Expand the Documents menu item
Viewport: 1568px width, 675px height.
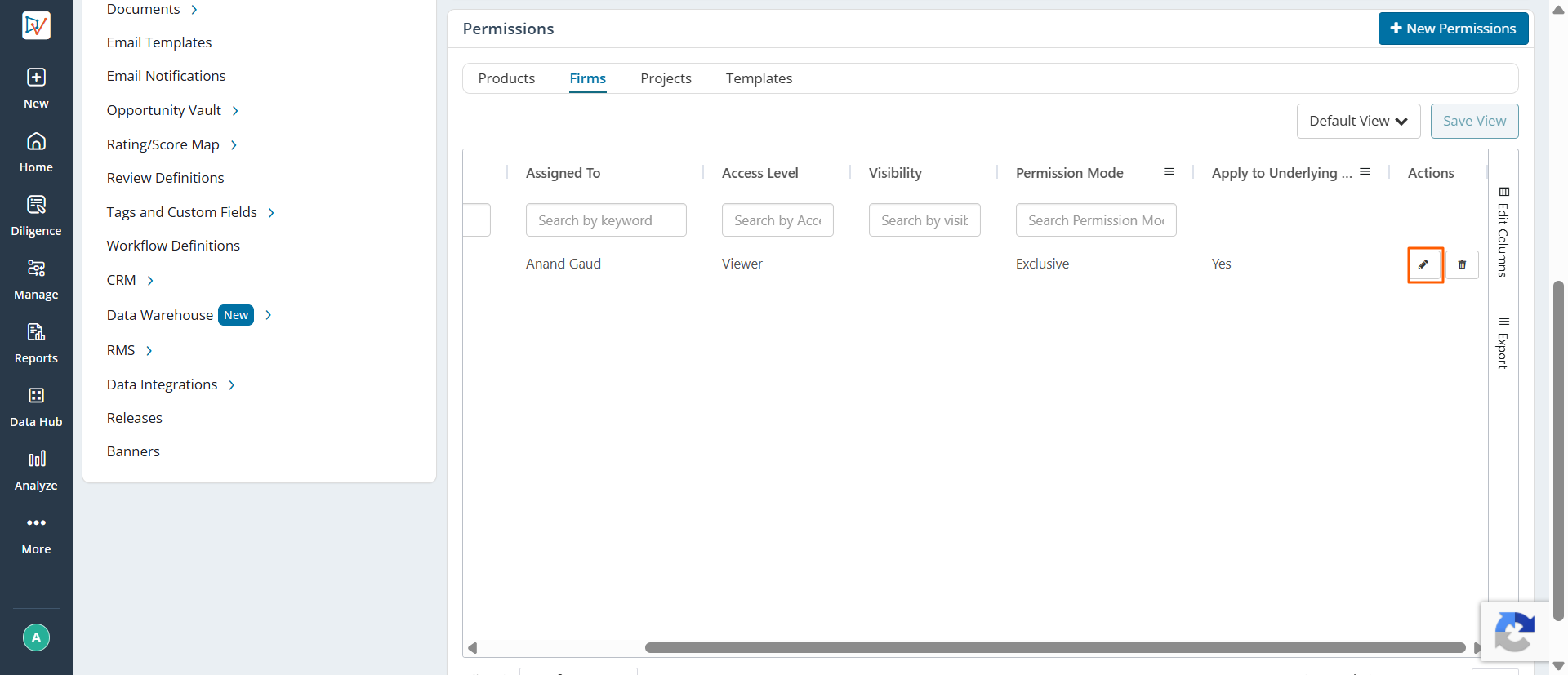pos(194,10)
